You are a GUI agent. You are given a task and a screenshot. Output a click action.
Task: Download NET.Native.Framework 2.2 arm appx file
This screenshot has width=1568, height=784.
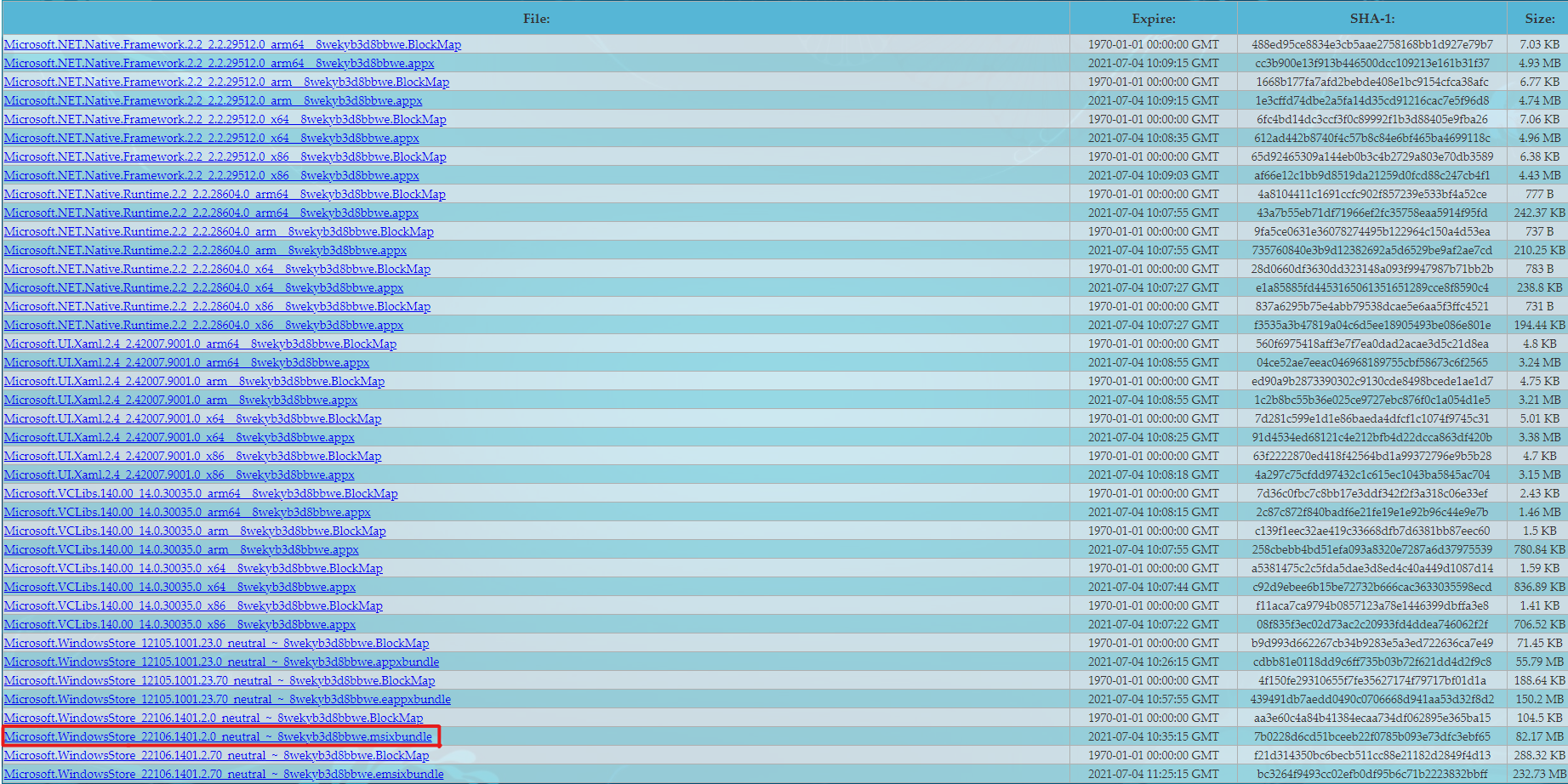pos(213,100)
